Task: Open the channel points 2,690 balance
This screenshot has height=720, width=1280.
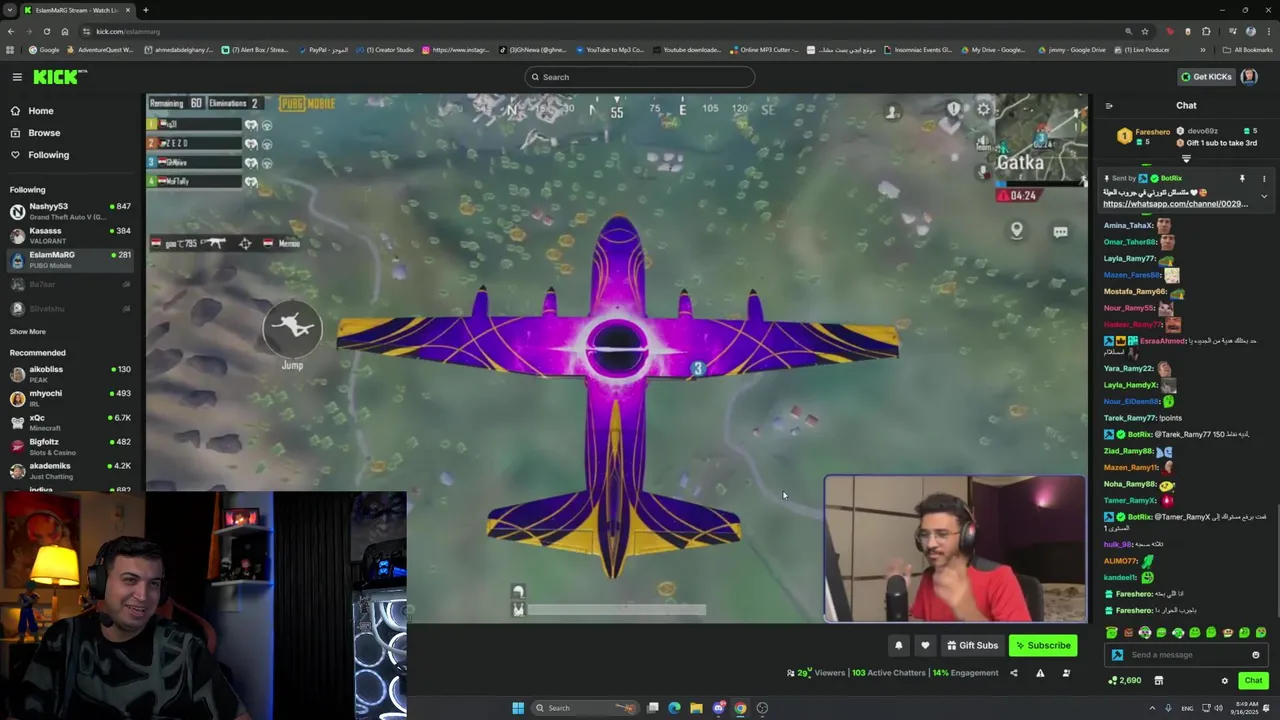Action: pyautogui.click(x=1125, y=681)
